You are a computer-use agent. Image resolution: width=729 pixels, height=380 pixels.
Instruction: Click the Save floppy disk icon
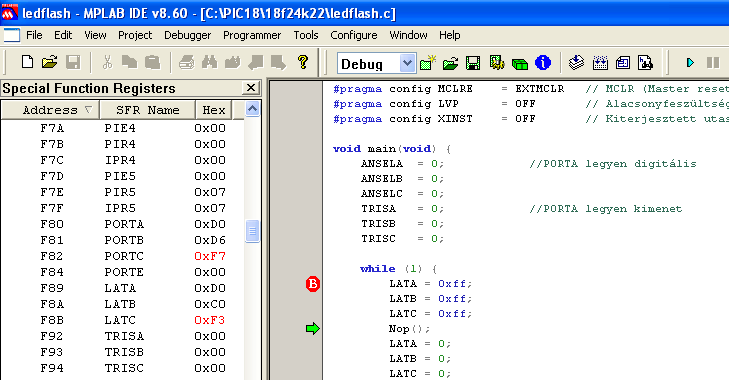[73, 62]
